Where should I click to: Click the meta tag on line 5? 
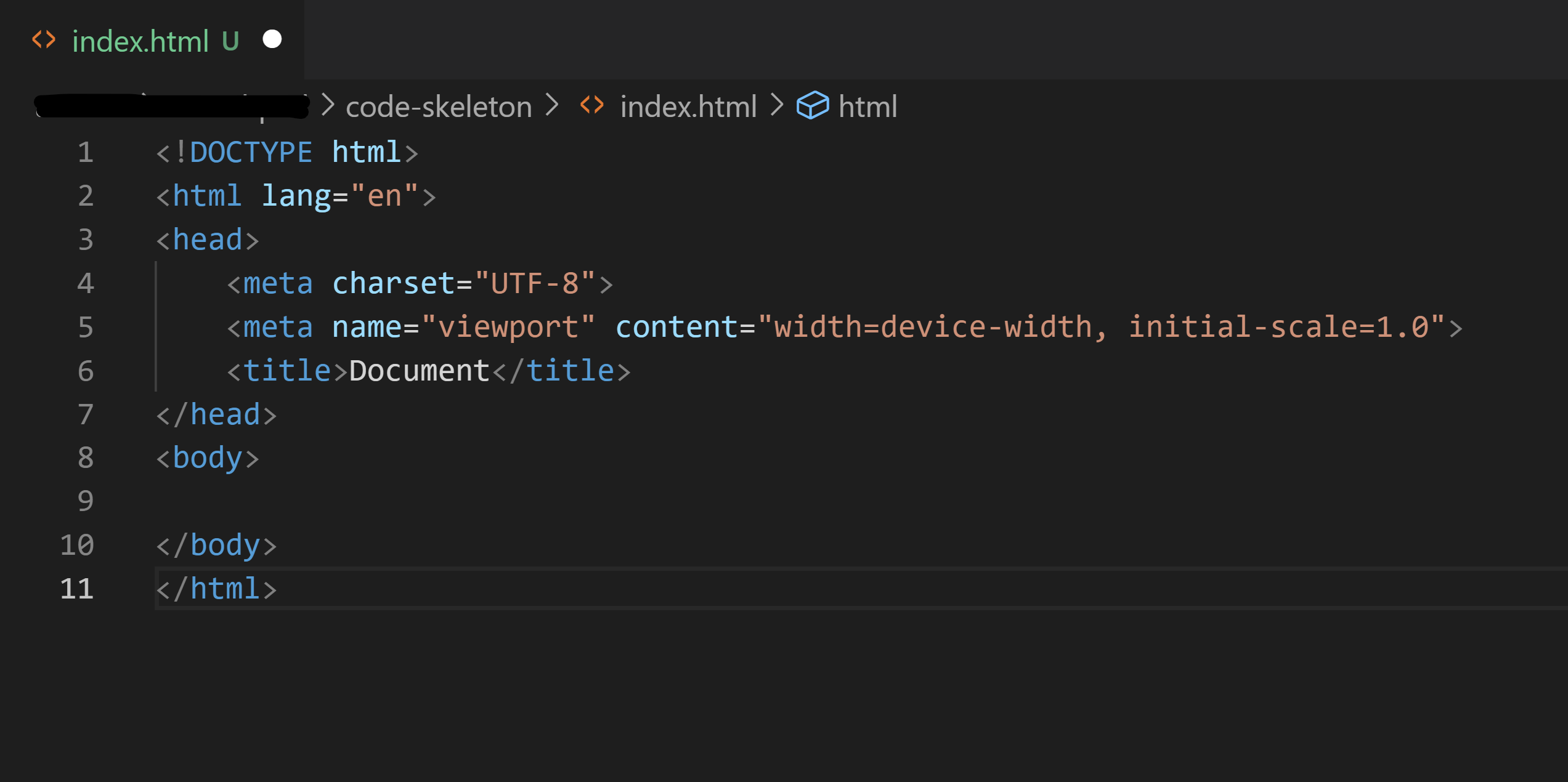pos(278,328)
